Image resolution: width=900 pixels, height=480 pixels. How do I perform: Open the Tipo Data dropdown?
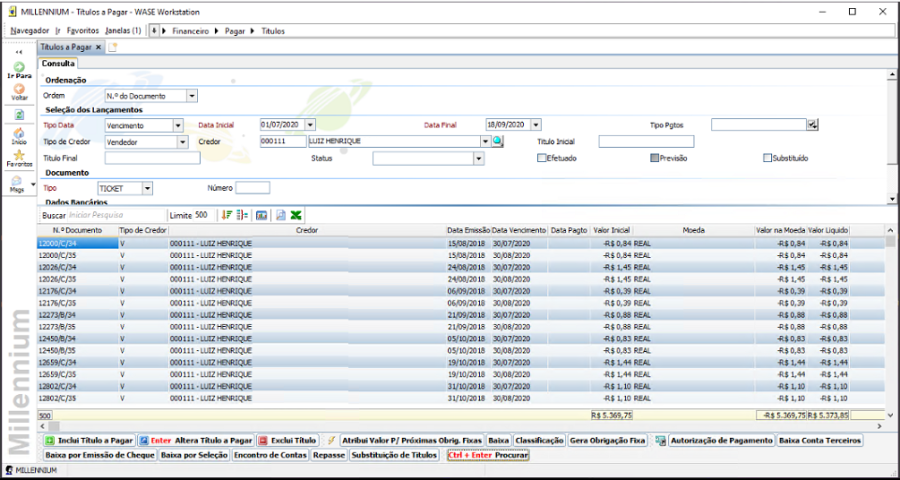tap(178, 125)
